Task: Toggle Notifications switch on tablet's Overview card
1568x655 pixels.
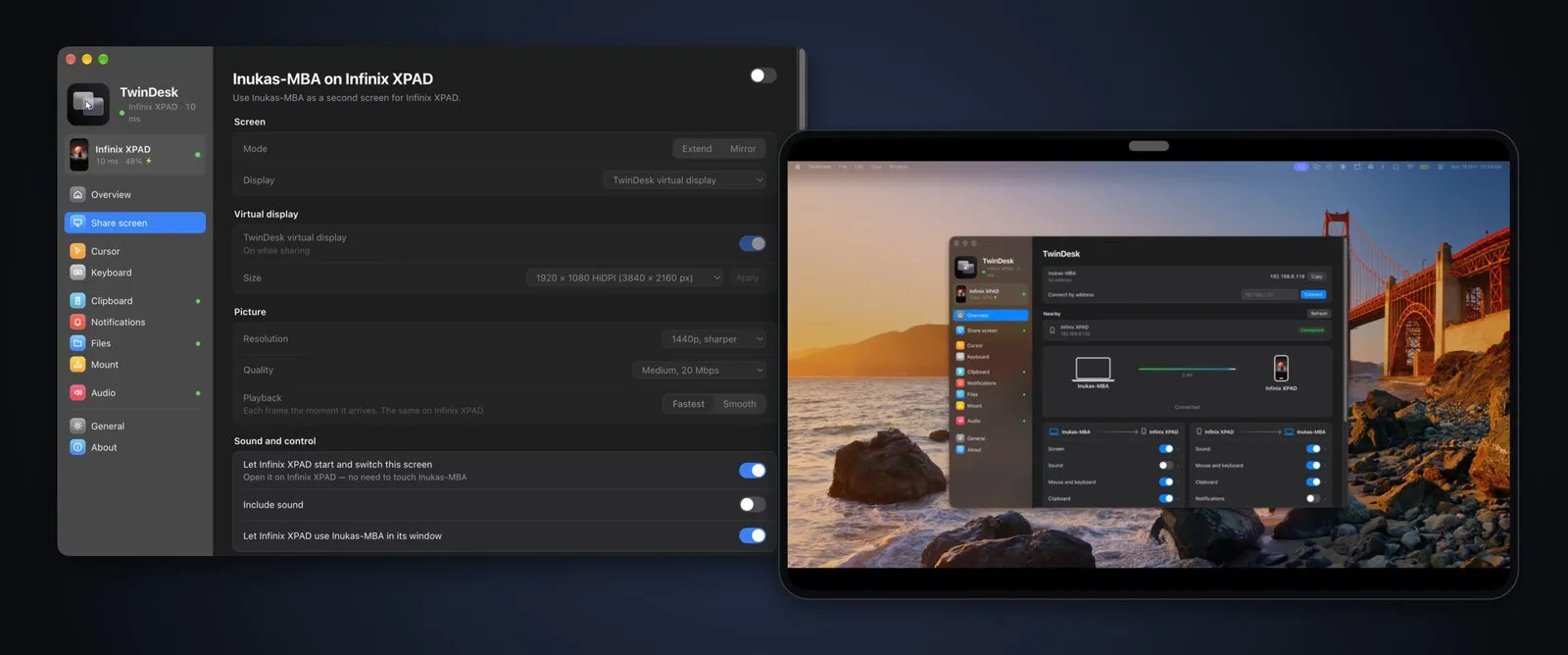Action: (1313, 498)
